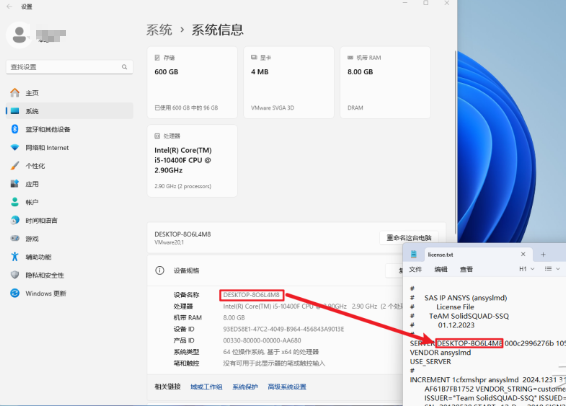
Task: Close the license.txt Notepad tab
Action: pos(523,254)
